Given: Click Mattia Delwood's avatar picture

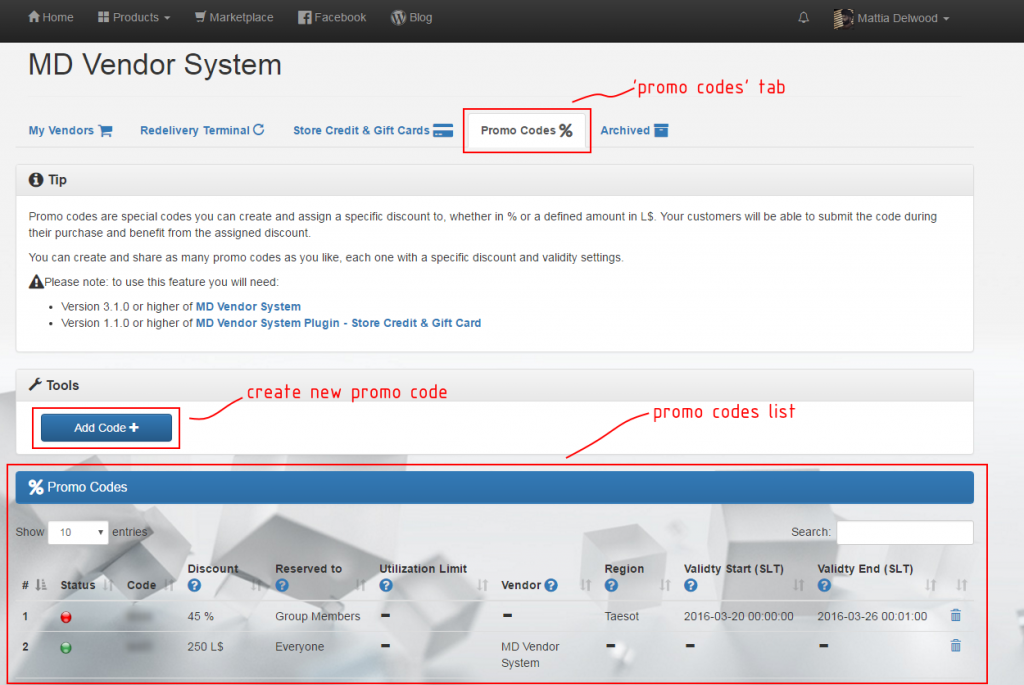Looking at the screenshot, I should (843, 18).
